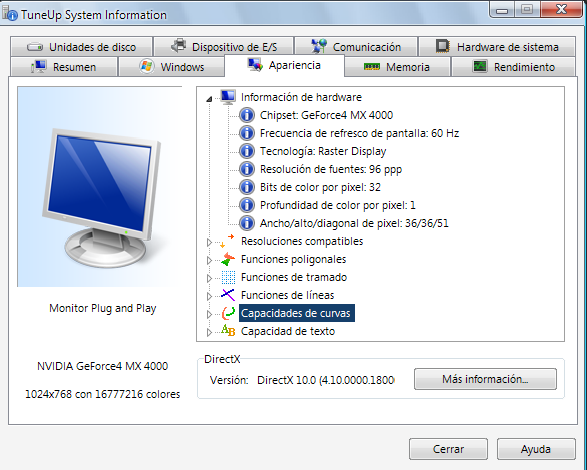The image size is (587, 470).
Task: Select 'Tecnología: Raster Display' row
Action: pyautogui.click(x=323, y=151)
